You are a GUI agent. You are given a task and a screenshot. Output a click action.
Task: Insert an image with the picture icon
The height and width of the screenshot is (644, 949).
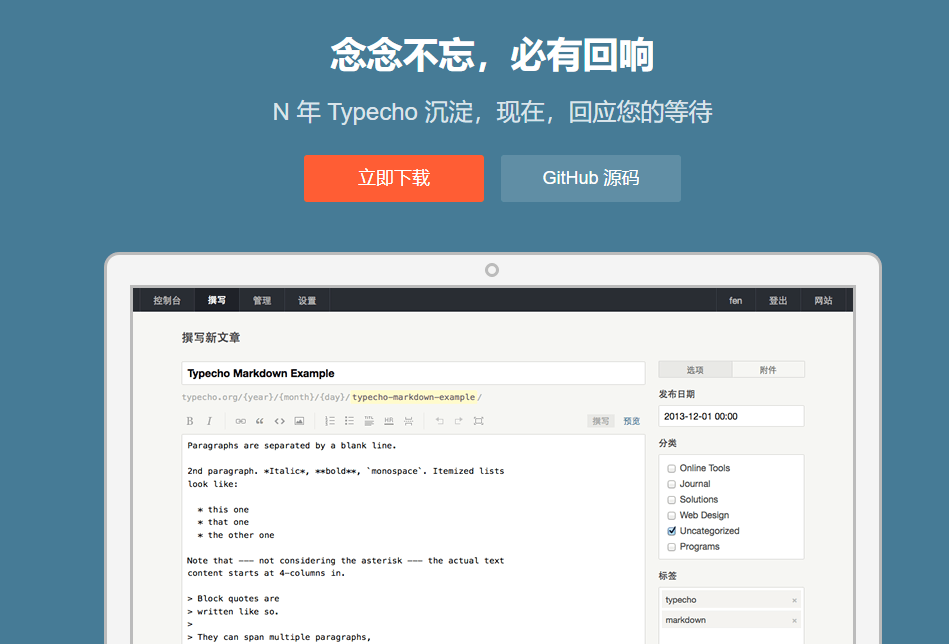click(x=299, y=421)
